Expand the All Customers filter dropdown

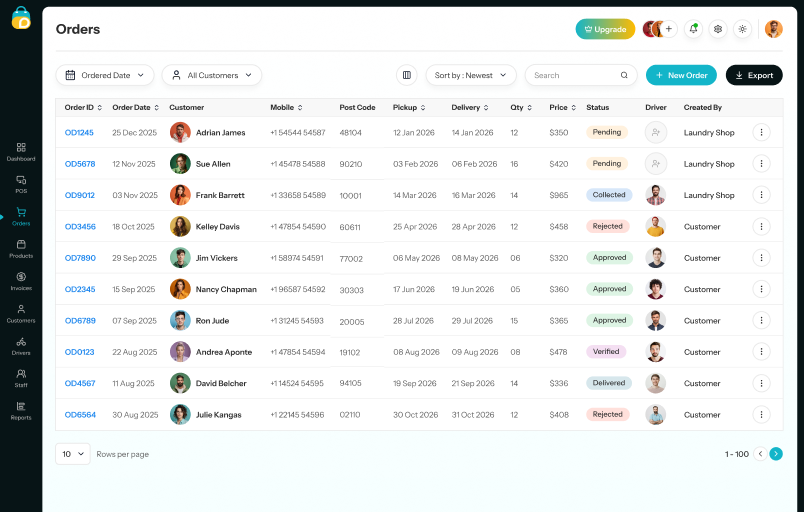pos(212,75)
